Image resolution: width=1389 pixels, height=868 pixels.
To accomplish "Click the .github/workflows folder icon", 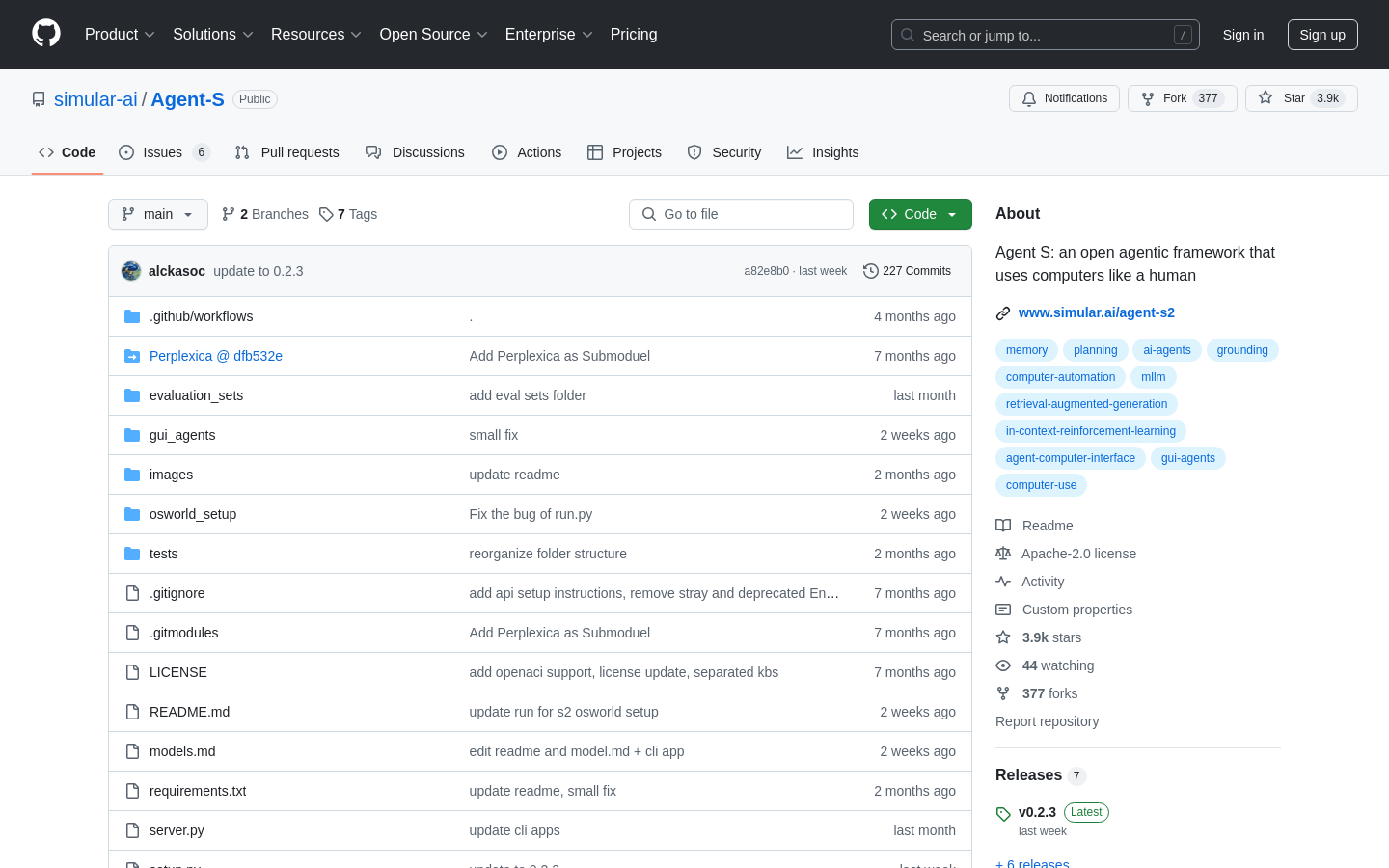I will (132, 316).
